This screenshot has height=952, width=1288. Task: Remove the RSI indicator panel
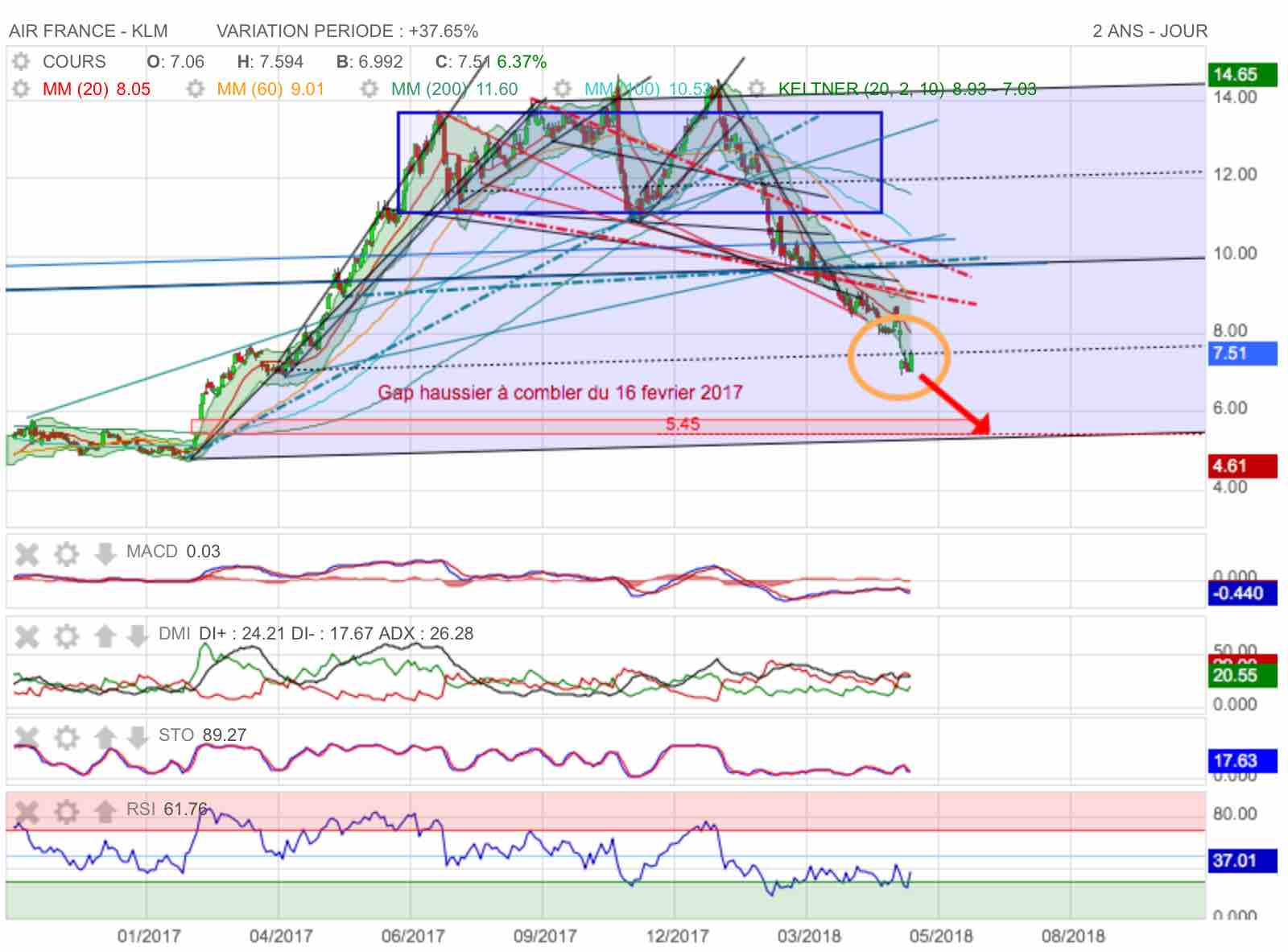[27, 811]
